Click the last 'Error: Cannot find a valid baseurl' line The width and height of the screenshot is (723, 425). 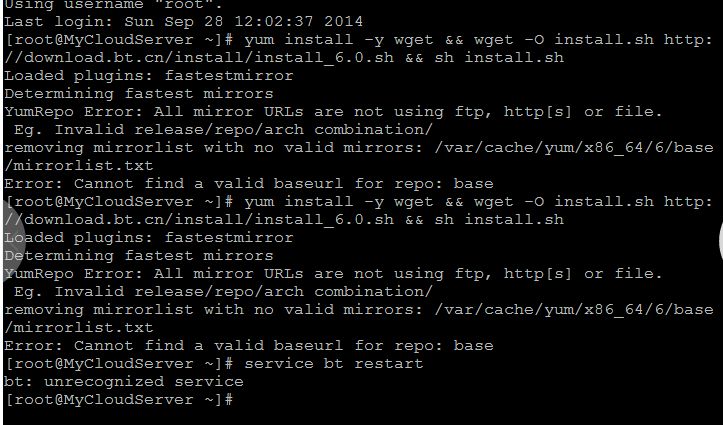249,346
